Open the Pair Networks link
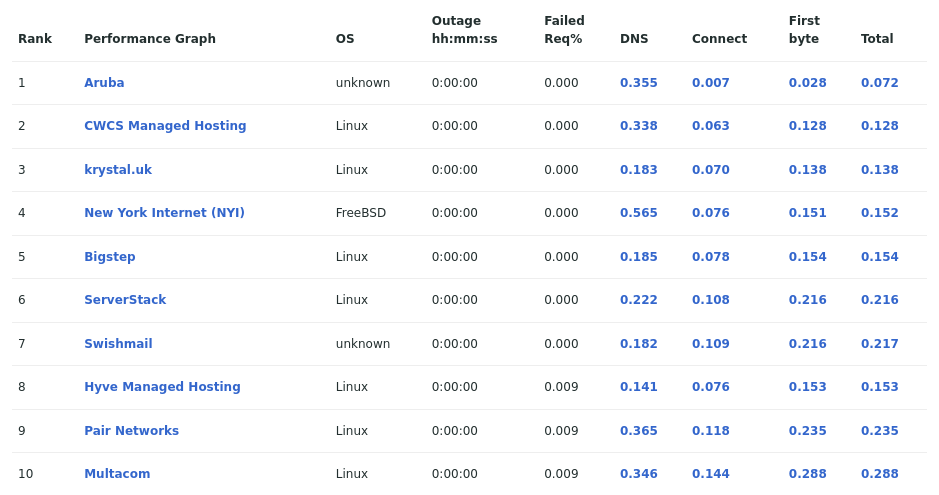Image resolution: width=939 pixels, height=495 pixels. pos(132,430)
